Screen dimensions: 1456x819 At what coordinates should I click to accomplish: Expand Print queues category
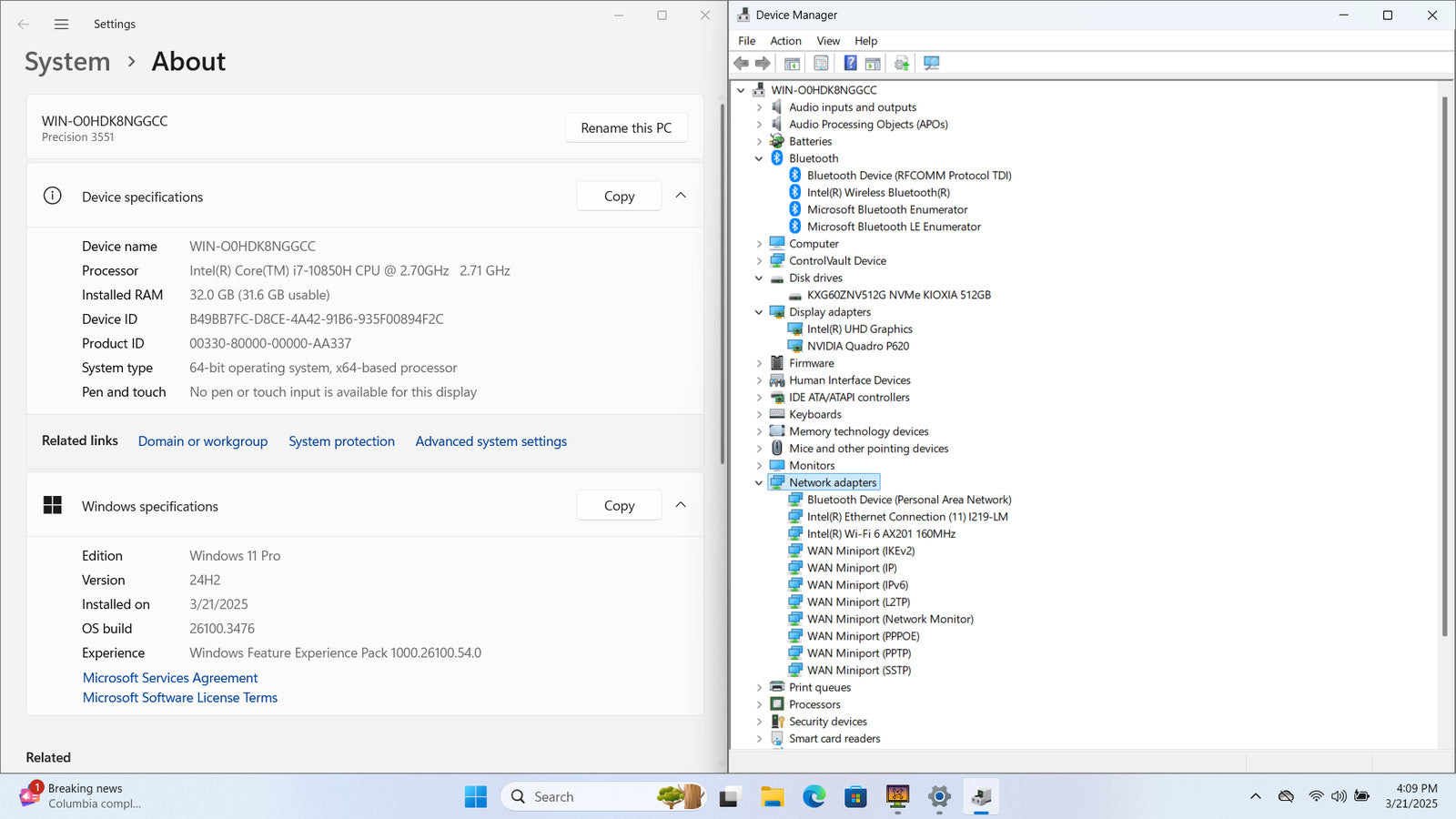[759, 687]
